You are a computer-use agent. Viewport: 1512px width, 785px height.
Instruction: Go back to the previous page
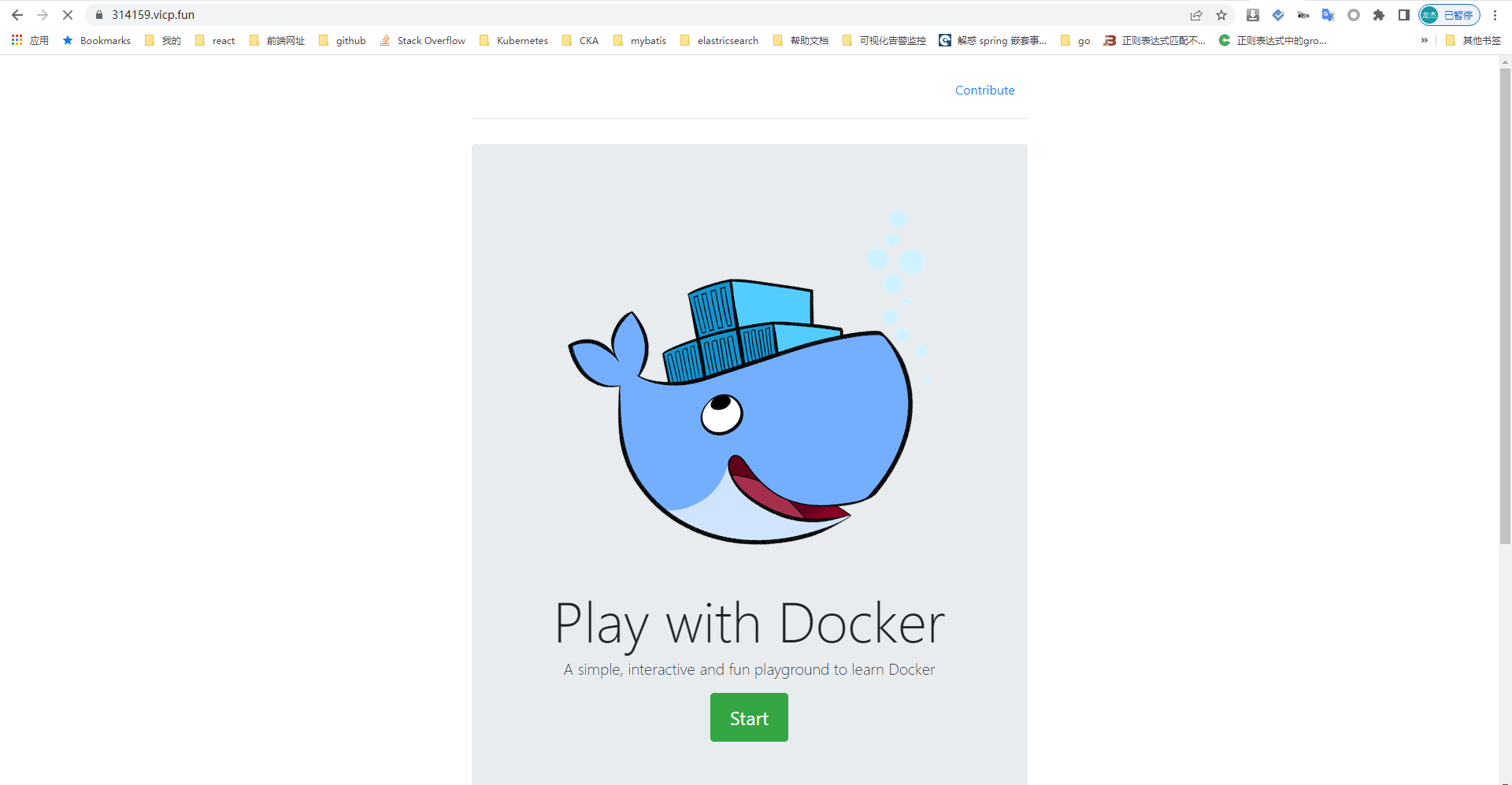tap(17, 15)
